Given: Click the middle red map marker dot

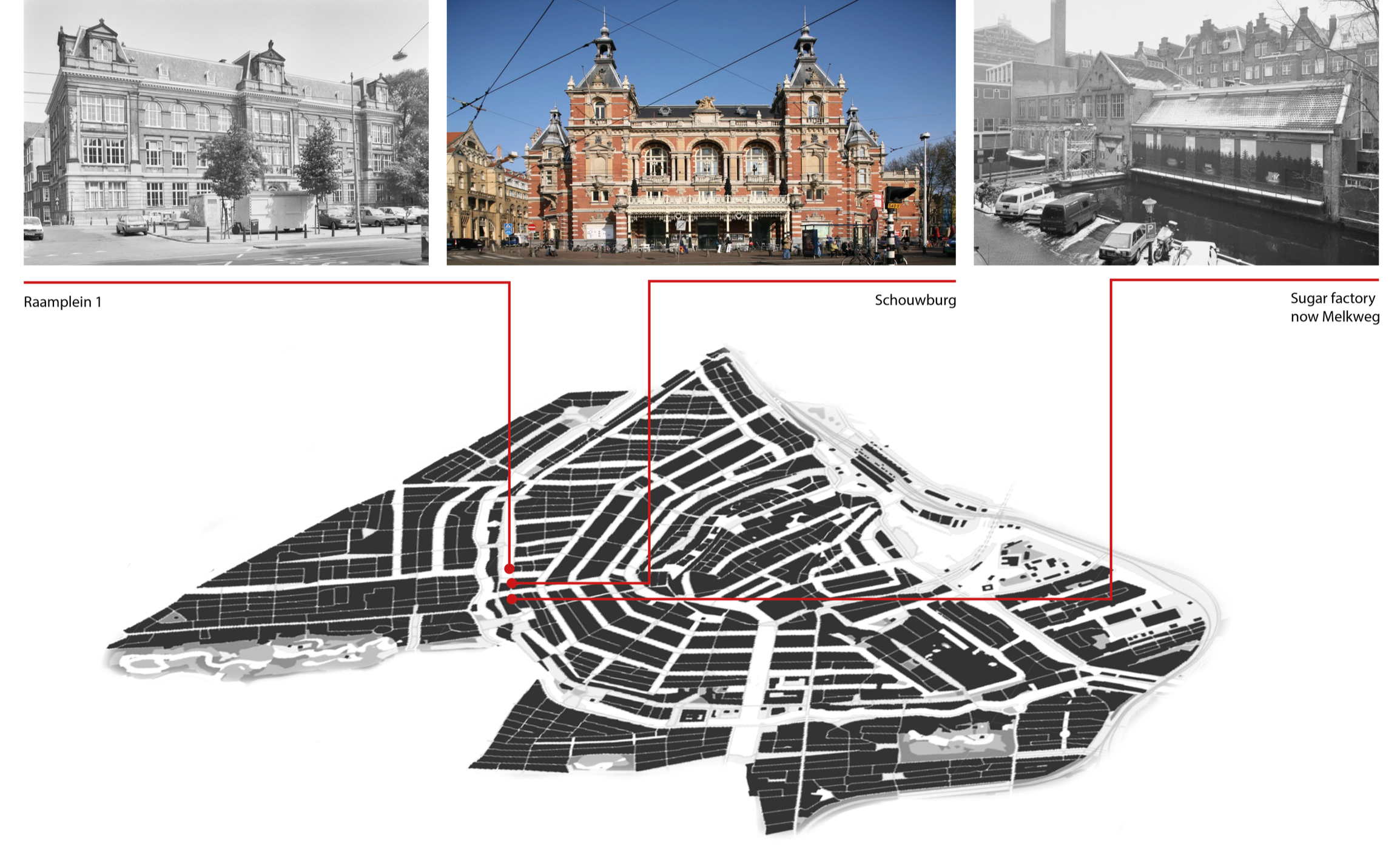Looking at the screenshot, I should click(x=511, y=583).
